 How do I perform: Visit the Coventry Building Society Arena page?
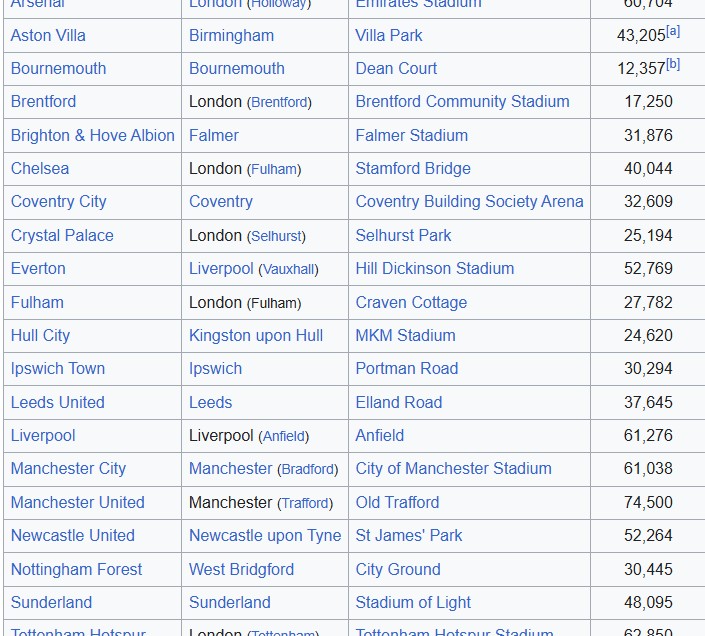click(469, 201)
